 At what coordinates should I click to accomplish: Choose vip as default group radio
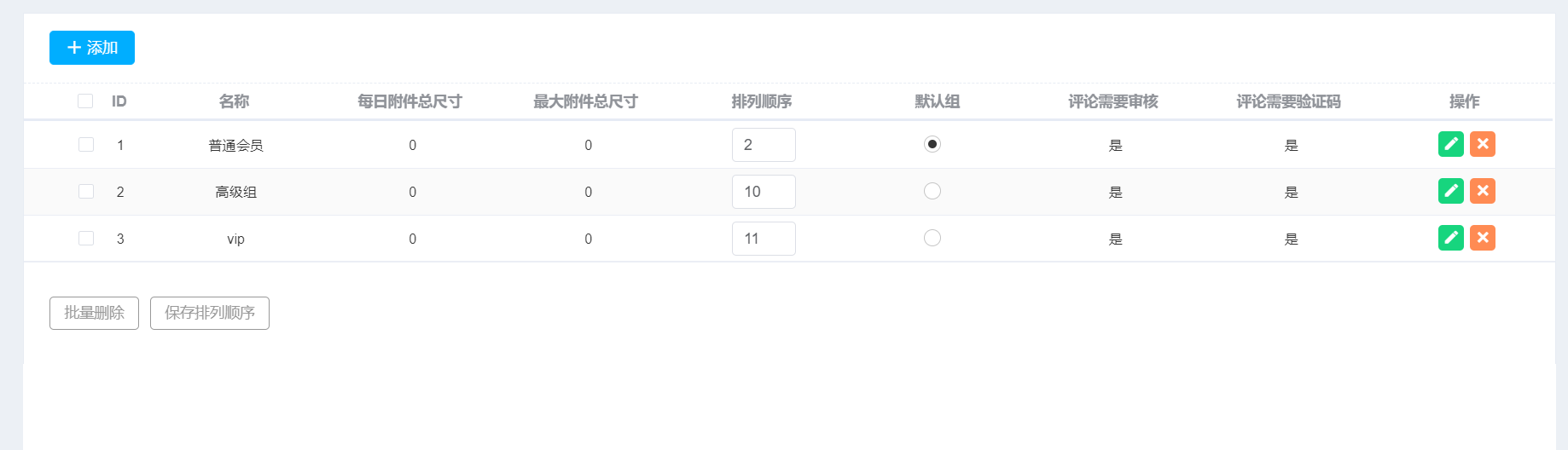click(932, 238)
